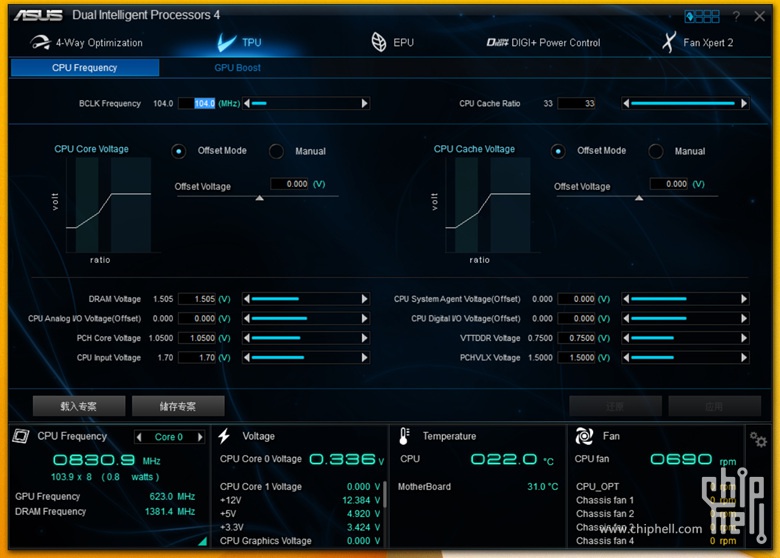The image size is (780, 558).
Task: Click the Voltage lightning bolt icon
Action: tap(224, 436)
